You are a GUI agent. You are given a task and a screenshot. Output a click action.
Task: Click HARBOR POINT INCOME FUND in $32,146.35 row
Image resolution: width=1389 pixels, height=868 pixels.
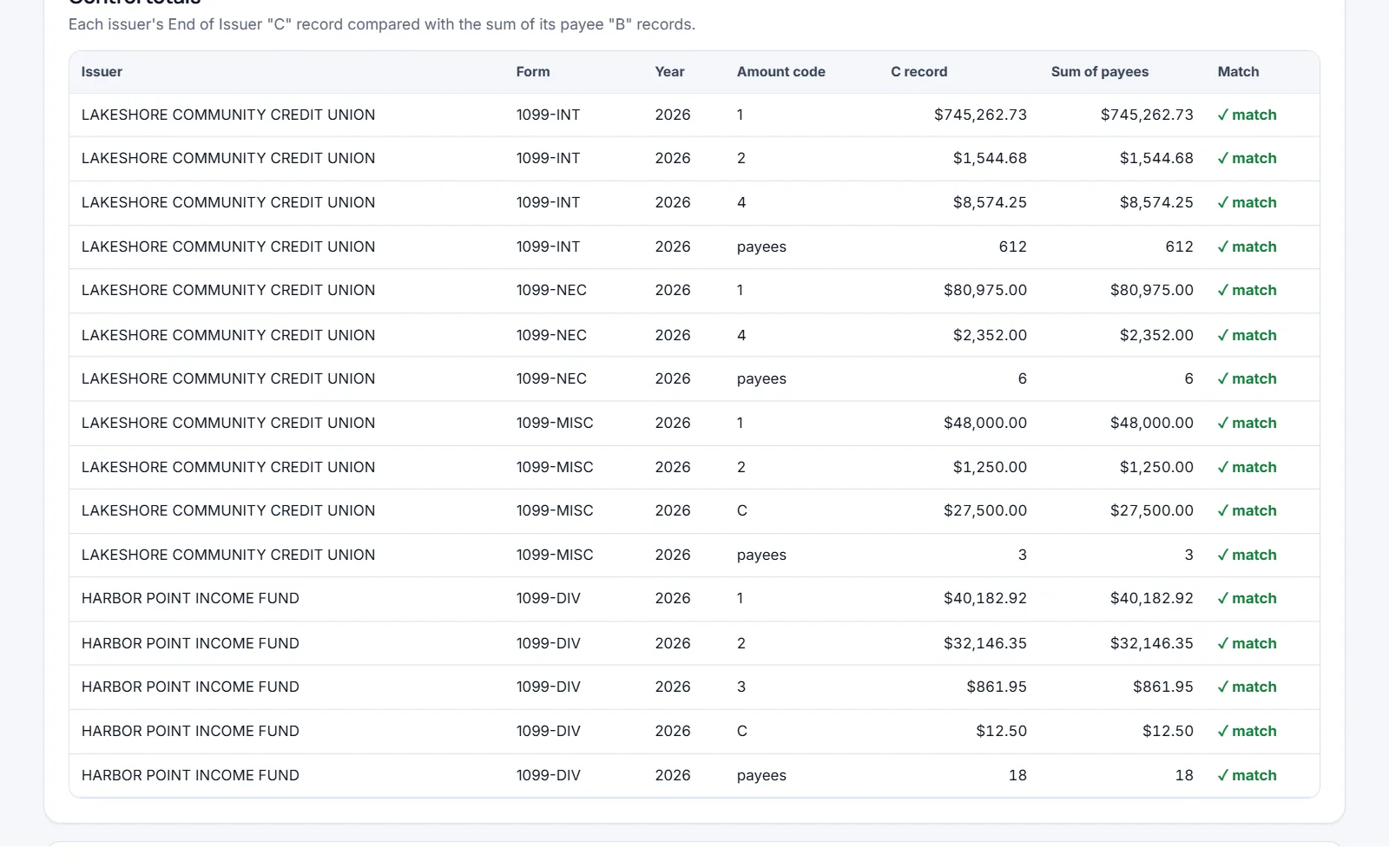click(190, 643)
